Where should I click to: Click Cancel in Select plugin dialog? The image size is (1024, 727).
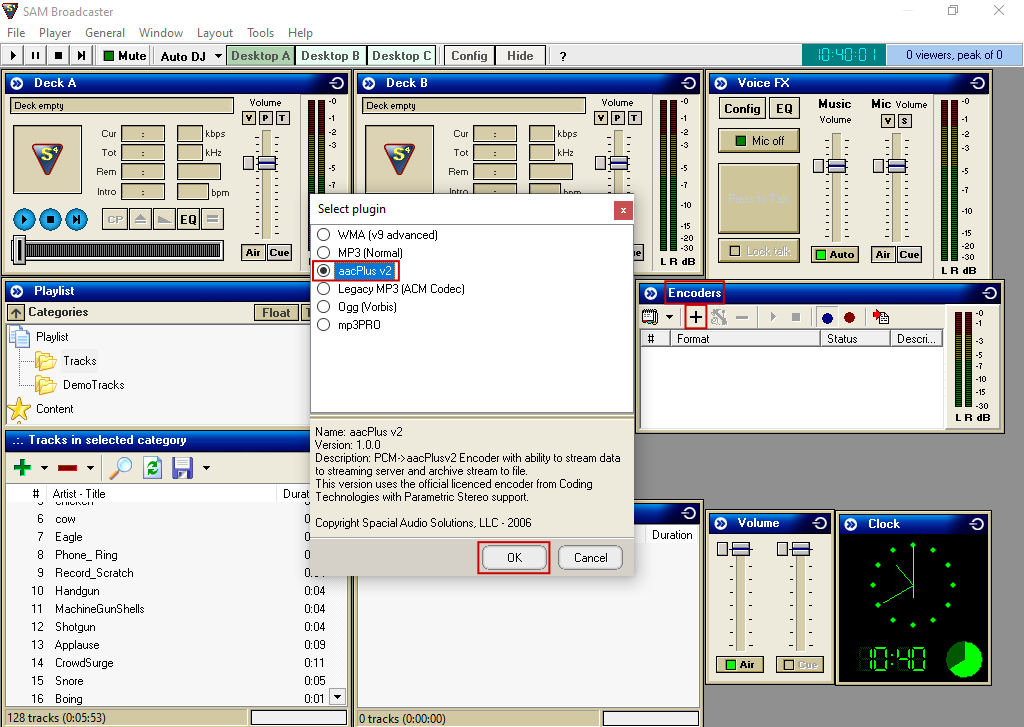click(x=590, y=558)
